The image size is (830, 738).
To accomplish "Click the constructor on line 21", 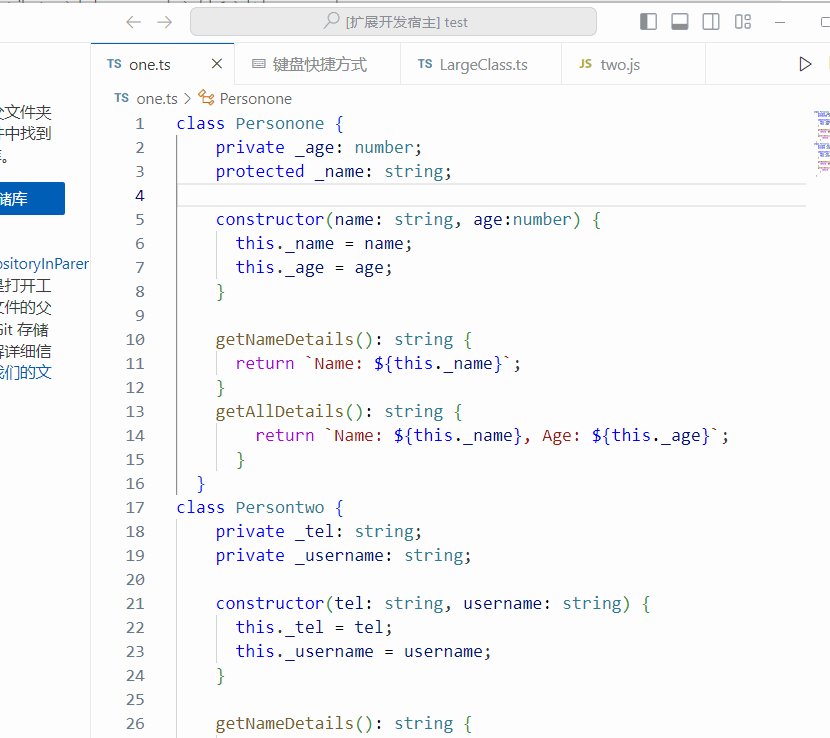I will coord(269,603).
